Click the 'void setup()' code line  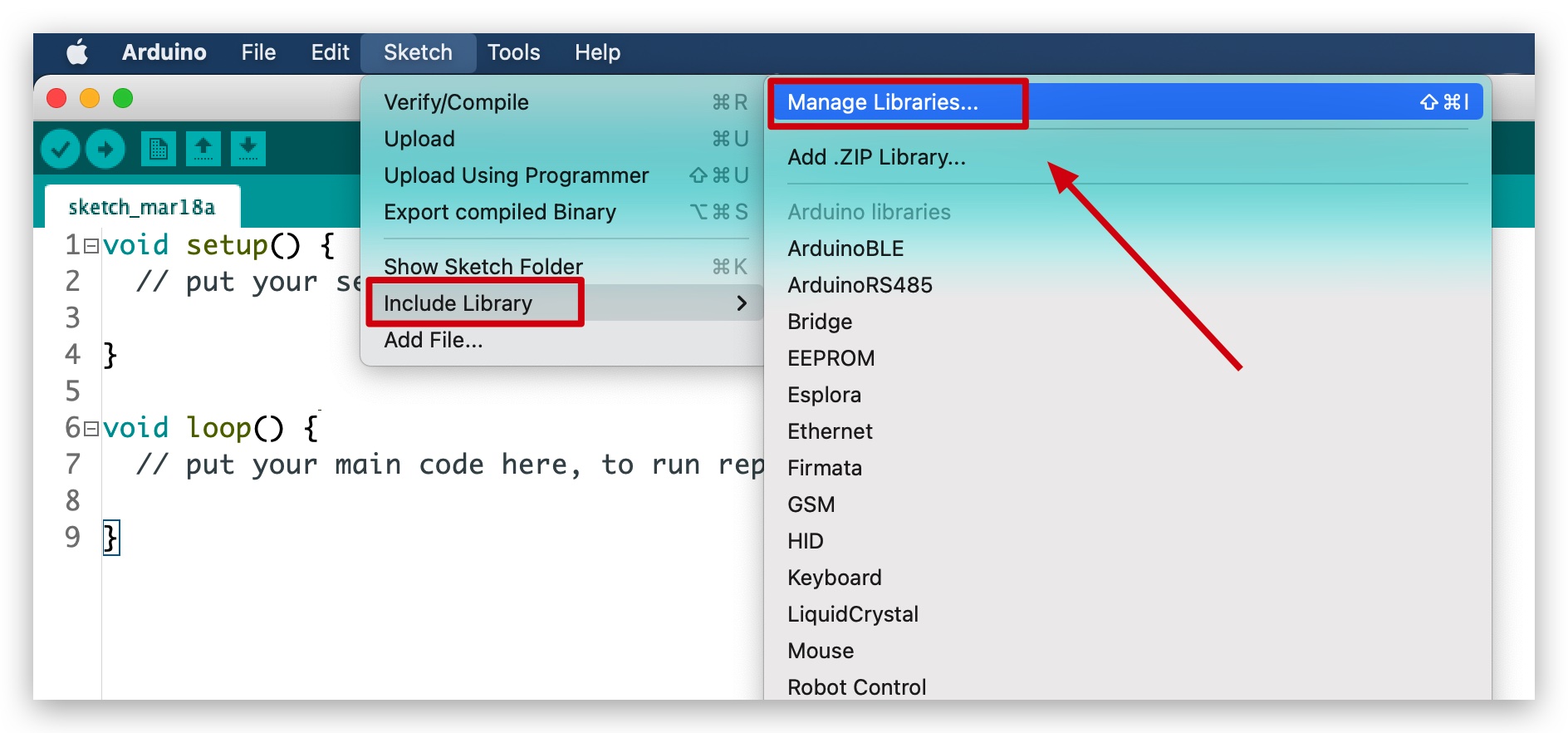(x=219, y=245)
